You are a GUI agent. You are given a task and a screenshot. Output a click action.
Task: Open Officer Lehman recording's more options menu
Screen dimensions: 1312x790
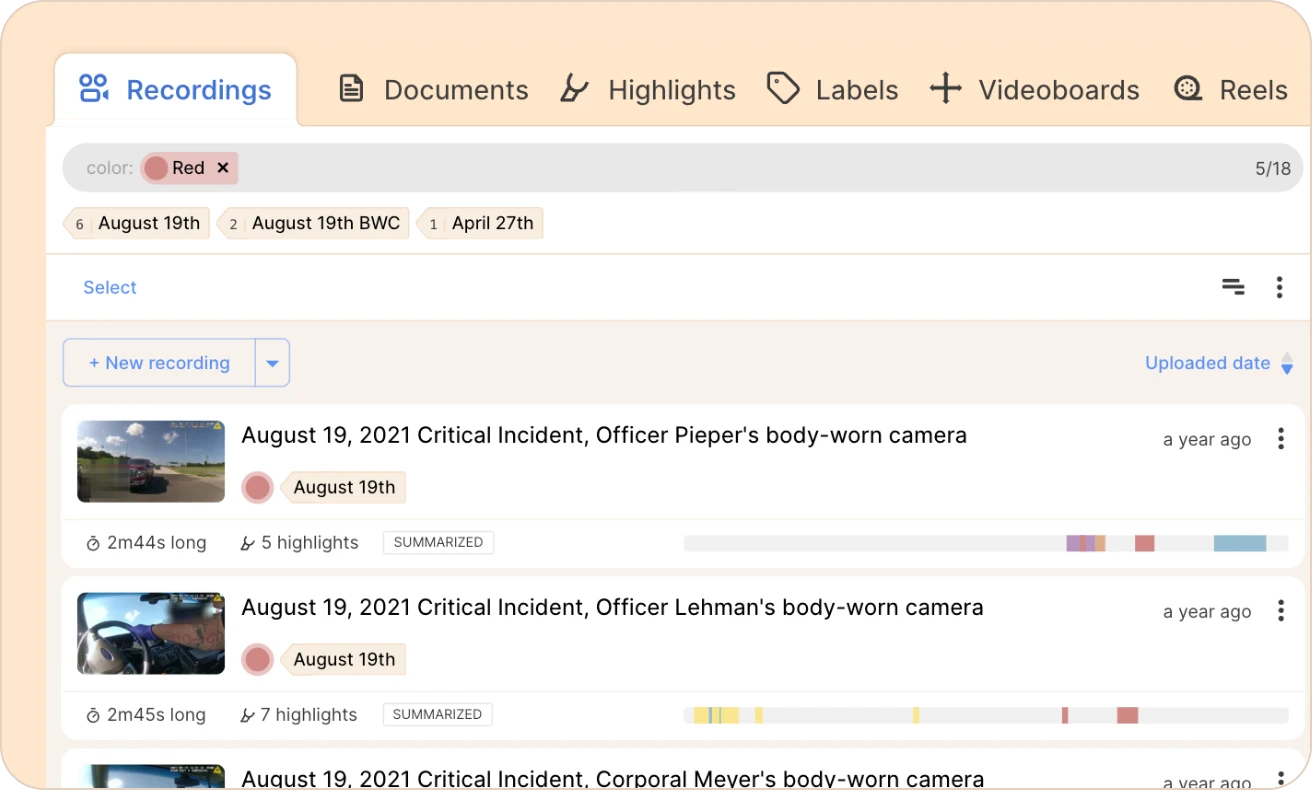[1281, 611]
